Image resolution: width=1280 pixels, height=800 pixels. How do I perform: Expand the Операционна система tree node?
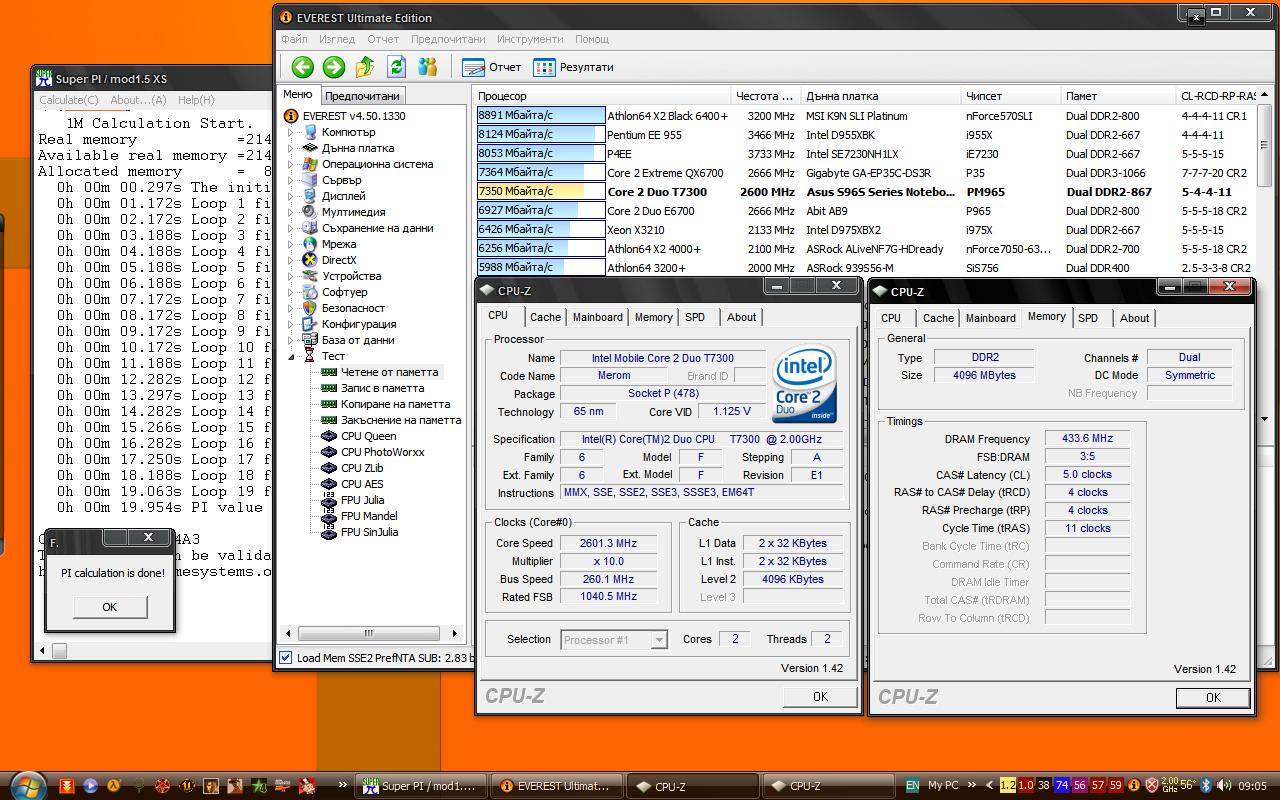pos(292,164)
